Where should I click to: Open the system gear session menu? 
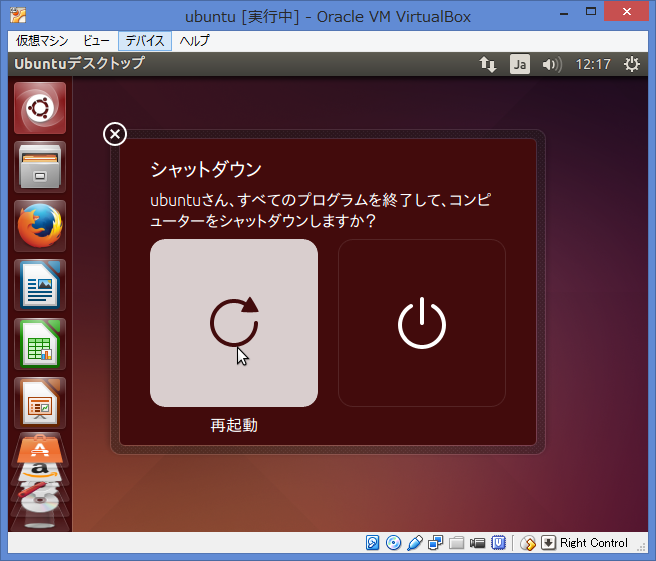pyautogui.click(x=632, y=64)
